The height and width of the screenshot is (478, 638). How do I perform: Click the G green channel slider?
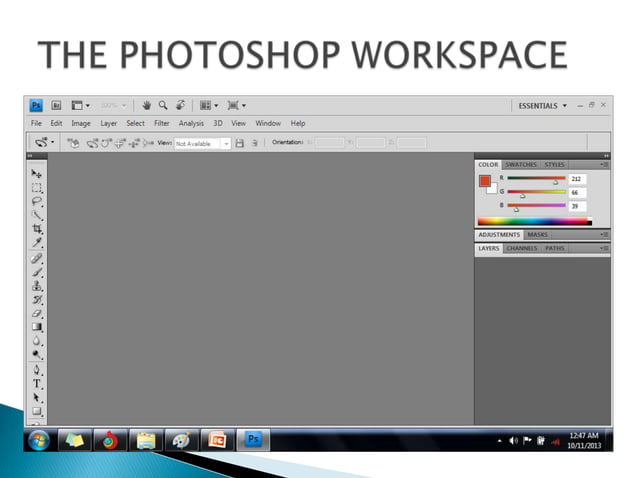537,193
